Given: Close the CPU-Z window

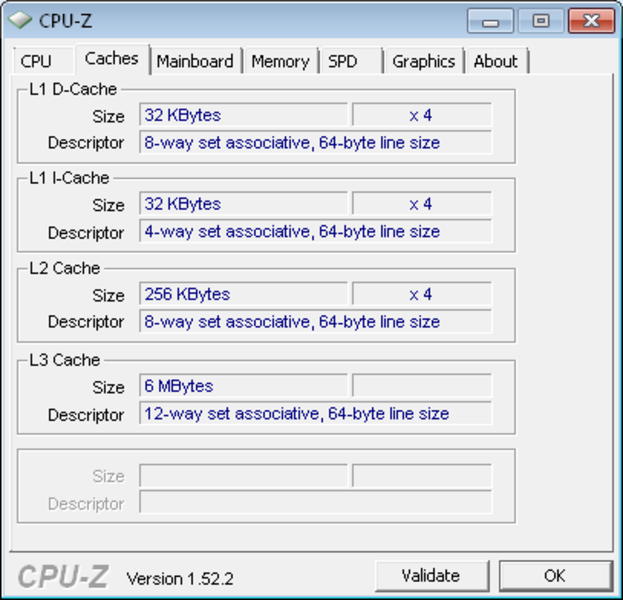Looking at the screenshot, I should tap(591, 21).
